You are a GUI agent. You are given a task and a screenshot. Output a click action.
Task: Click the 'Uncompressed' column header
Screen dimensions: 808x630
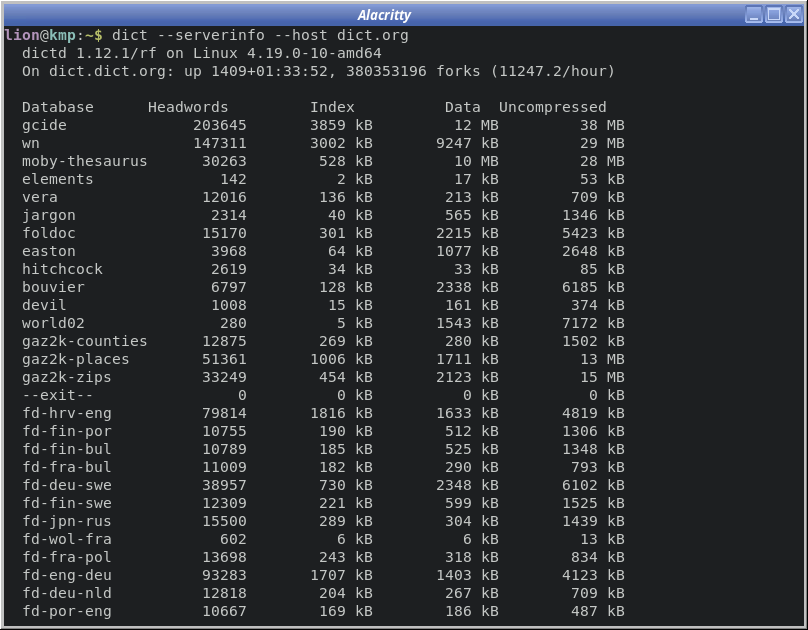tap(552, 107)
